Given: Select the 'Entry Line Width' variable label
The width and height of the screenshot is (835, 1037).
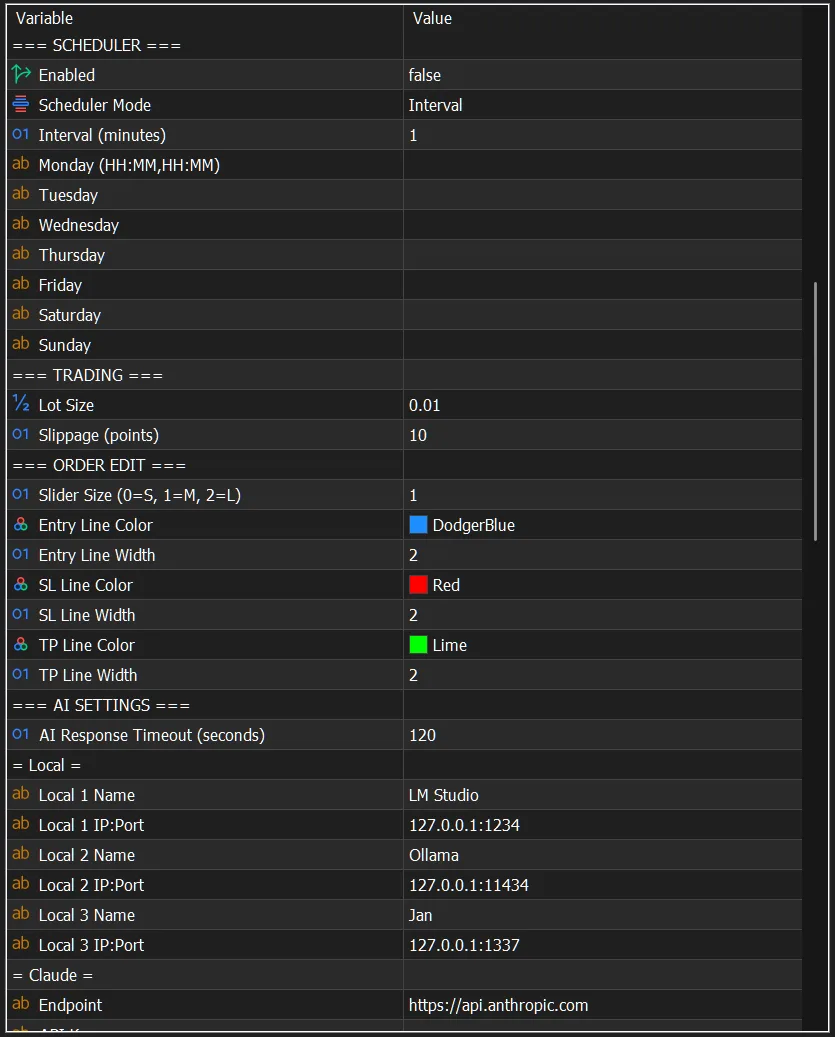Looking at the screenshot, I should coord(97,555).
